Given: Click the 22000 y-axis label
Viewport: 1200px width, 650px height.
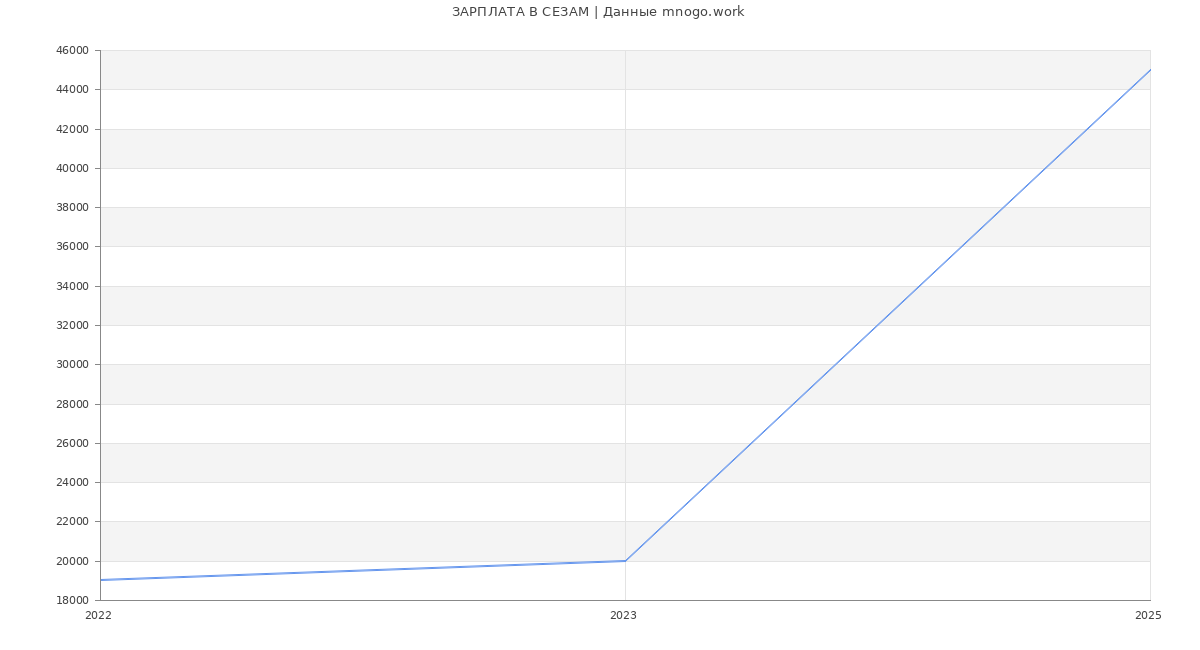Looking at the screenshot, I should [72, 522].
